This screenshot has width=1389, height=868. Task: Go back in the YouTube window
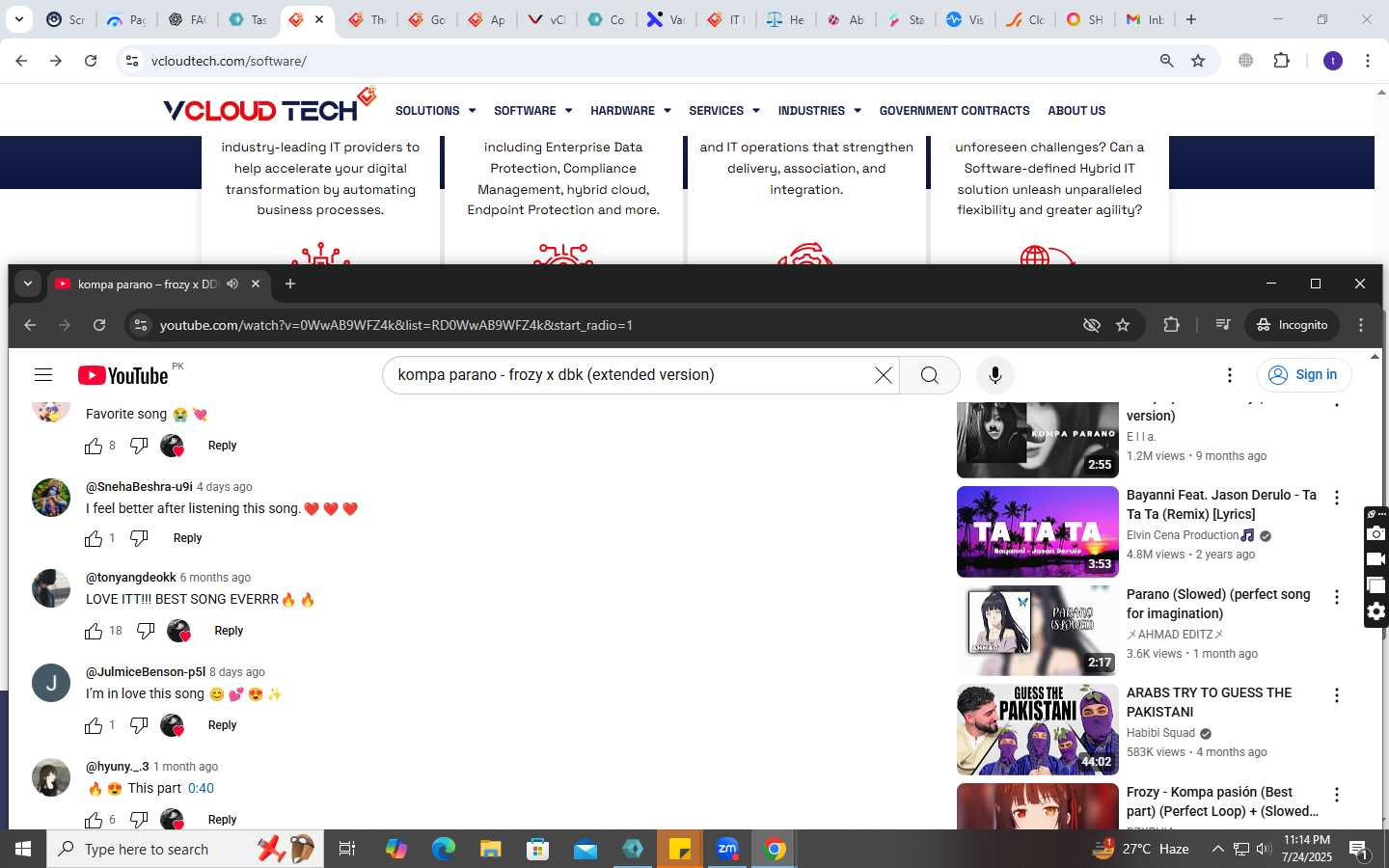point(30,325)
